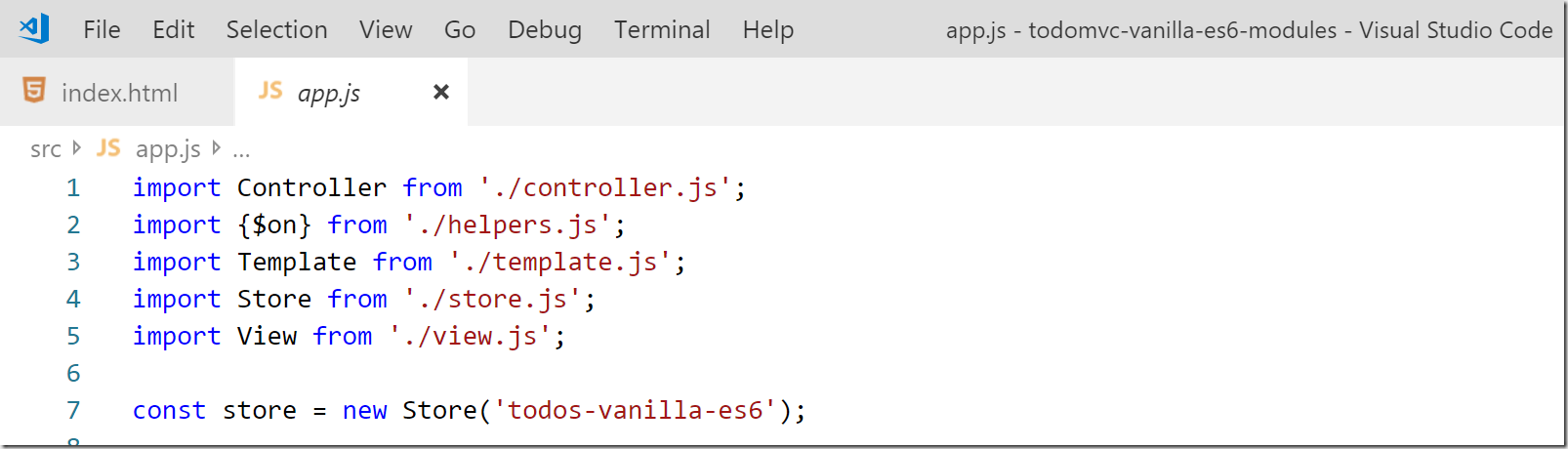
Task: Click line number 1 in the gutter
Action: click(73, 187)
